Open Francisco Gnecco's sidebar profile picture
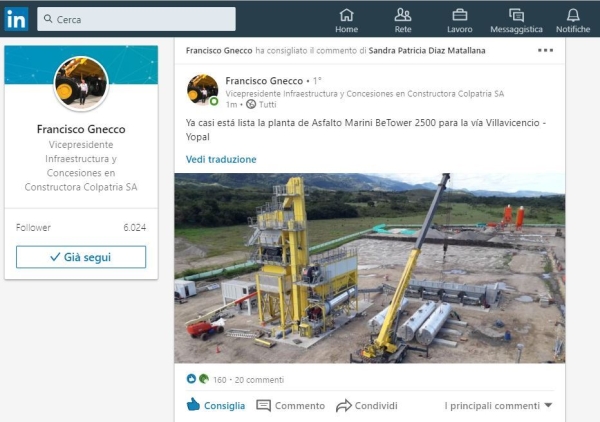This screenshot has width=600, height=422. (81, 83)
